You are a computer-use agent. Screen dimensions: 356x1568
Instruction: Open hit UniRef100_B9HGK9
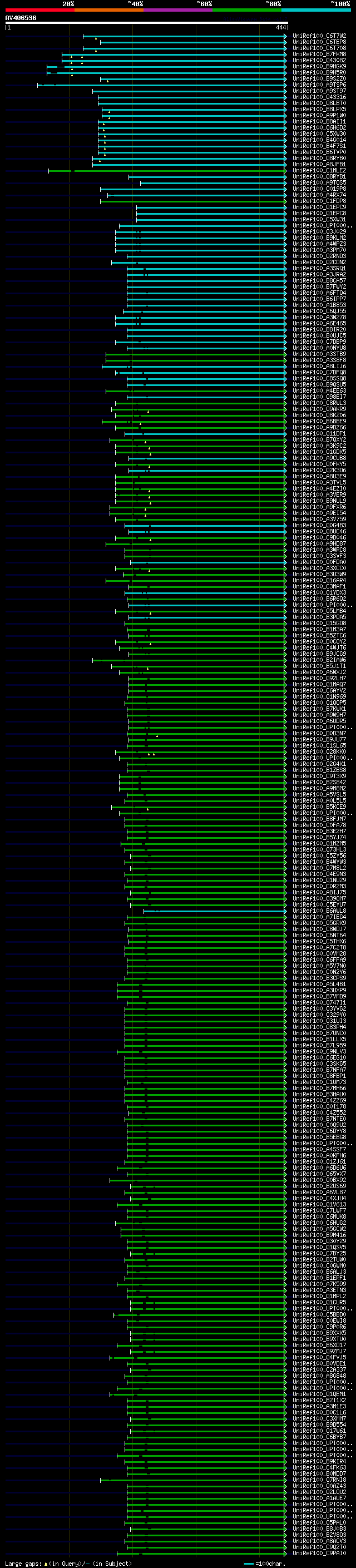pyautogui.click(x=319, y=66)
